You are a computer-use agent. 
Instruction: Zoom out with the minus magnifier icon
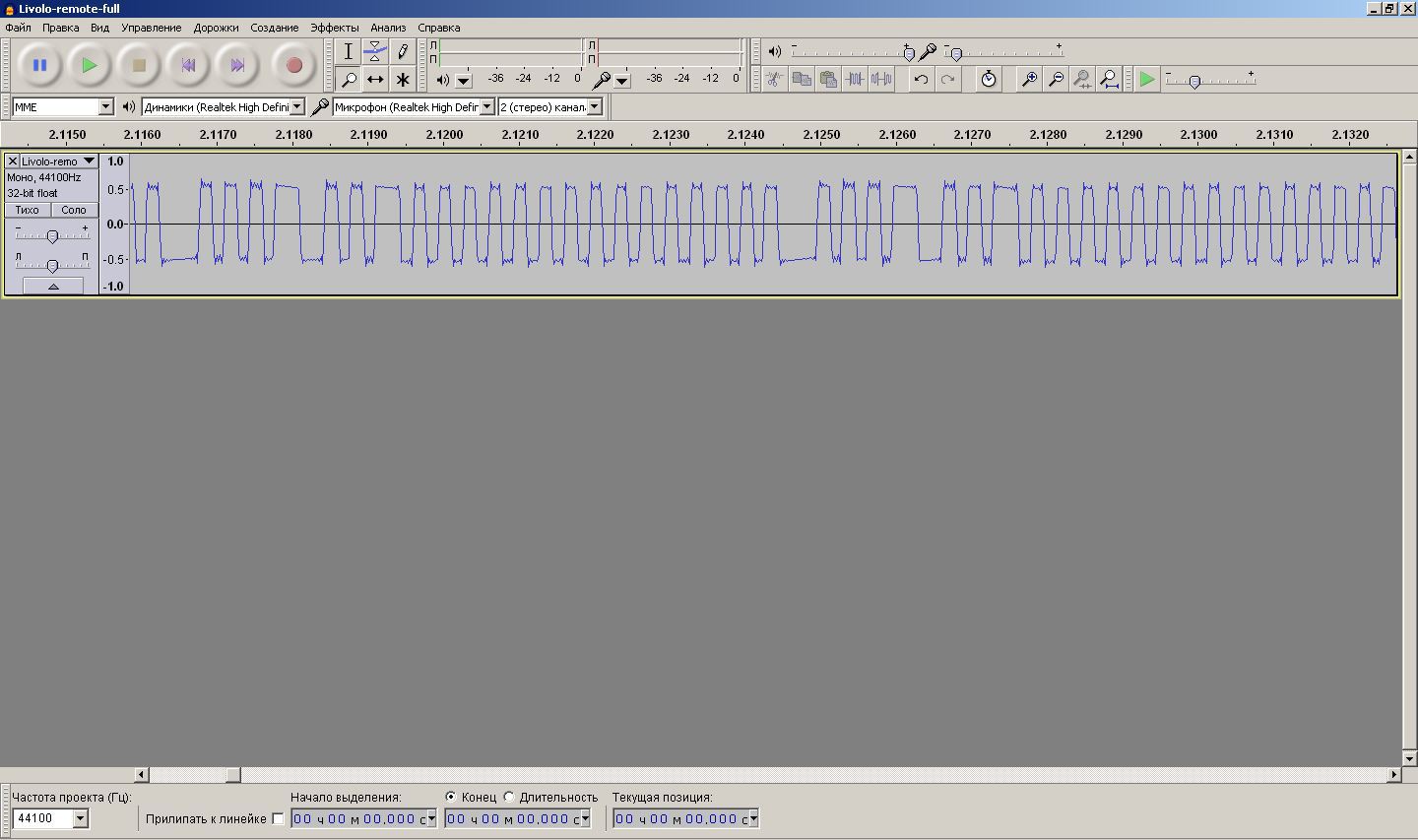pos(1056,79)
